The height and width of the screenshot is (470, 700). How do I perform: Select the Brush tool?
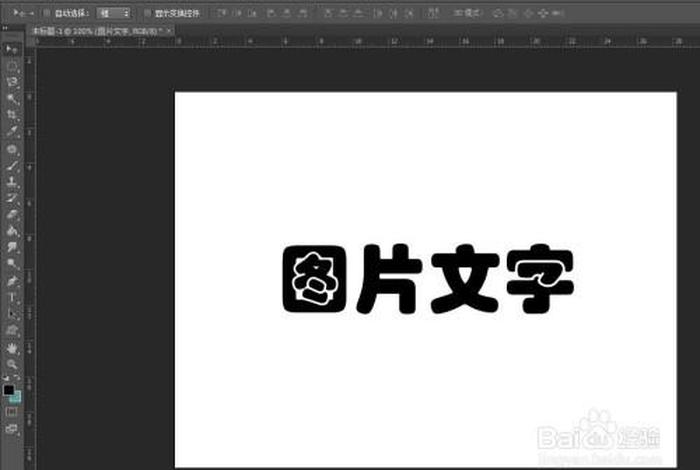12,166
